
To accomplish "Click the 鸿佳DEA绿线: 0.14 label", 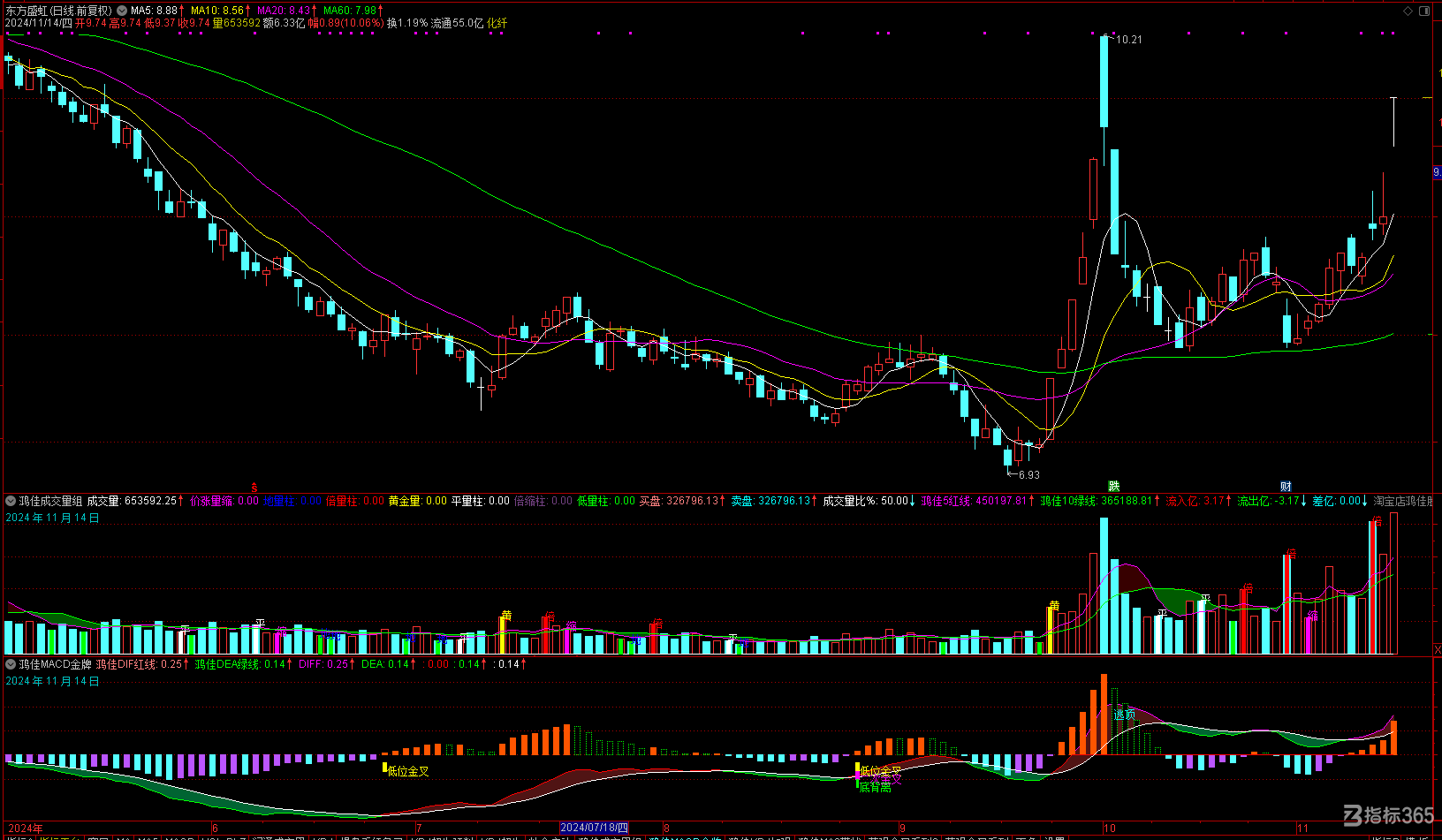I will click(x=240, y=664).
